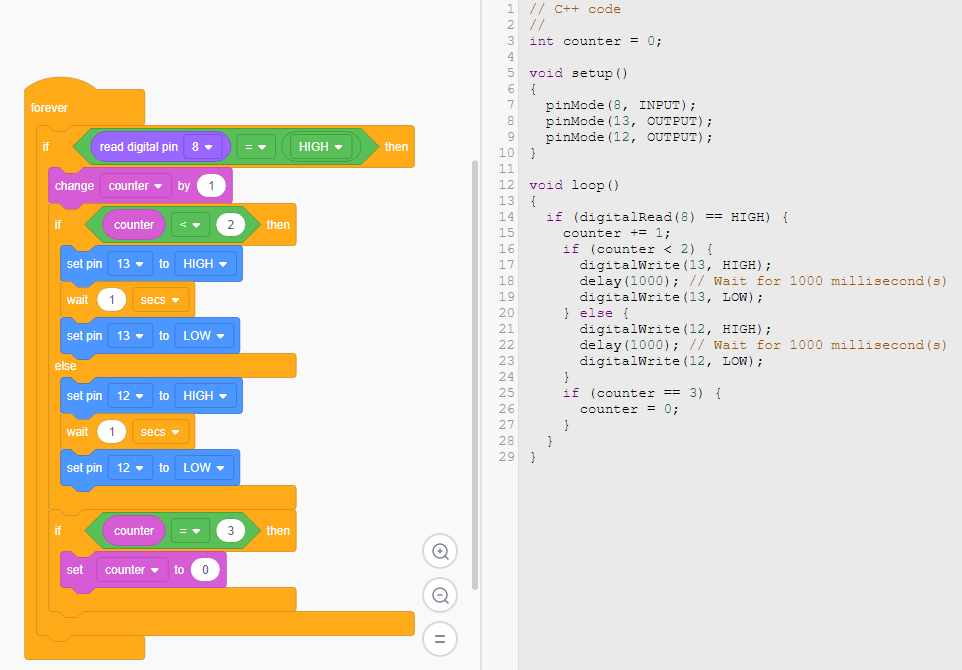The image size is (962, 670).
Task: Open HIGH value dropdown for pin 12
Action: coord(206,396)
